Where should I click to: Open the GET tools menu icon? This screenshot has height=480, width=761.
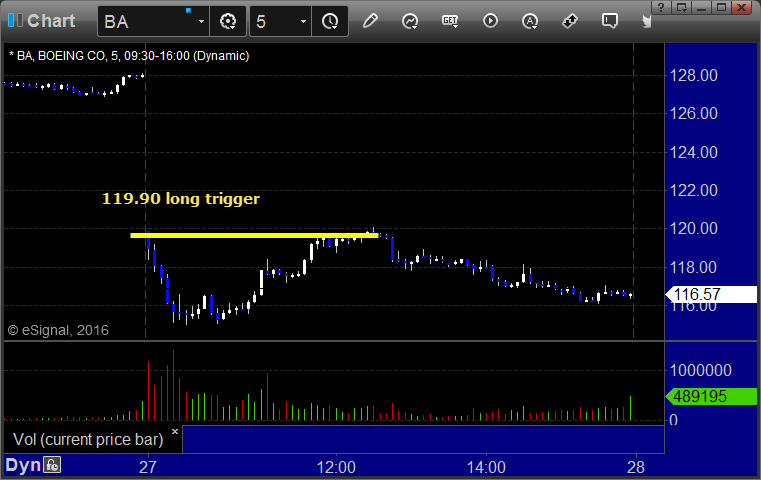pos(450,21)
